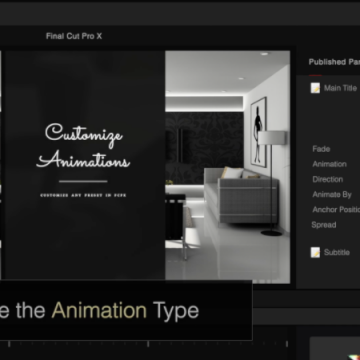
Task: Click the Anchor Position parameter
Action: point(336,210)
